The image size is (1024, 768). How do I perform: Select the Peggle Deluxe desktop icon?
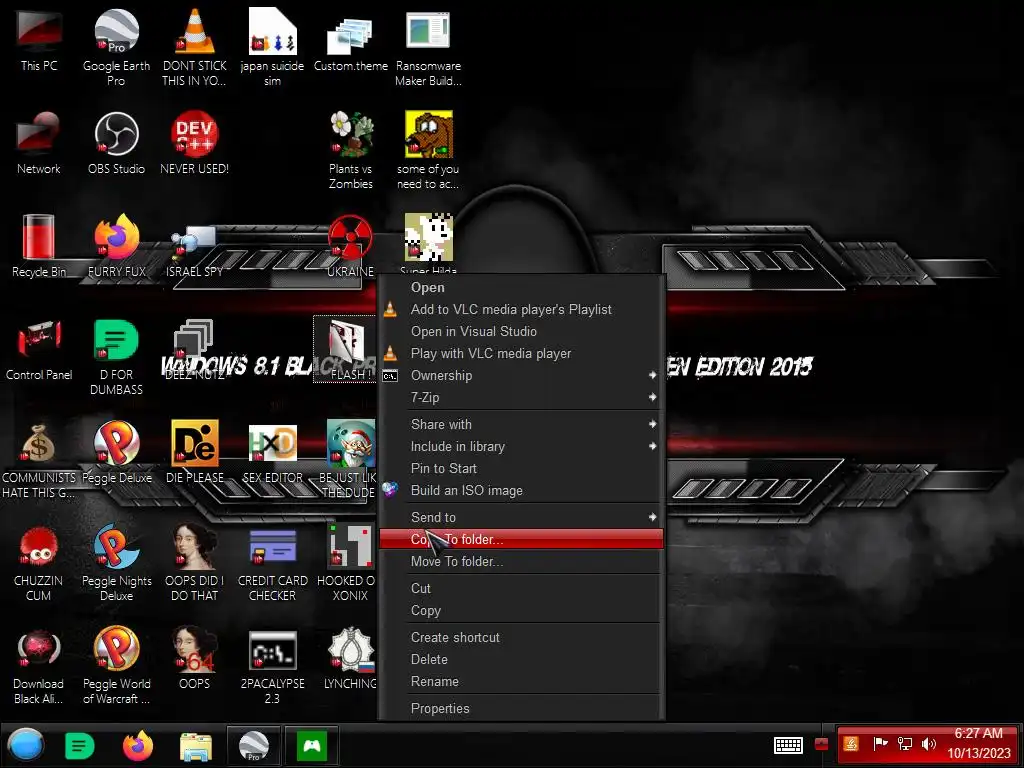(117, 452)
